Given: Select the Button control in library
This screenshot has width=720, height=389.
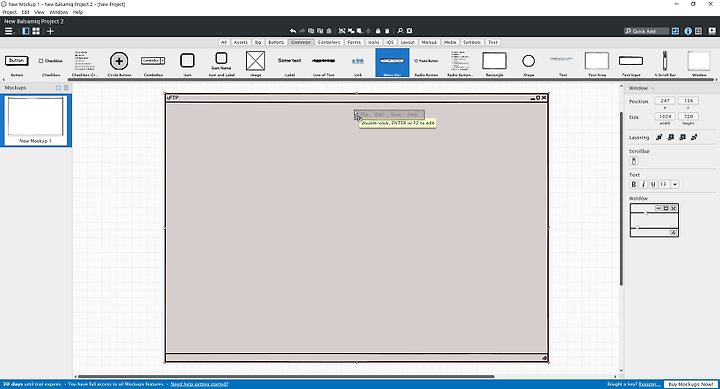Looking at the screenshot, I should (17, 63).
